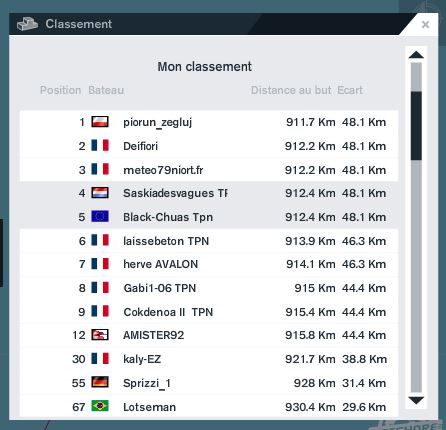Click the lower scrollbar track
The height and width of the screenshot is (430, 446).
click(416, 277)
